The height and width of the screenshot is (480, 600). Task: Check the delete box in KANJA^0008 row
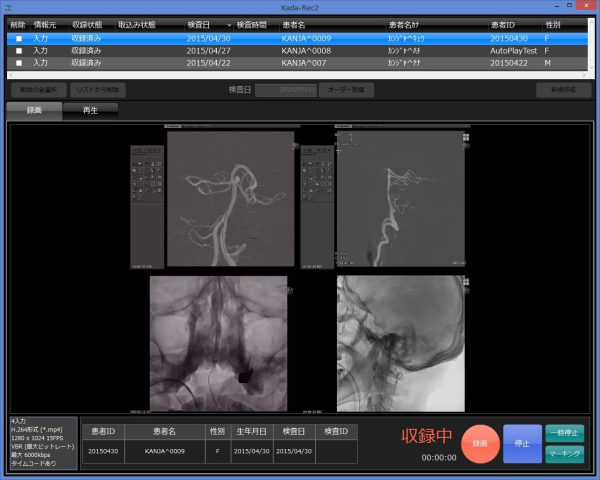pyautogui.click(x=18, y=49)
